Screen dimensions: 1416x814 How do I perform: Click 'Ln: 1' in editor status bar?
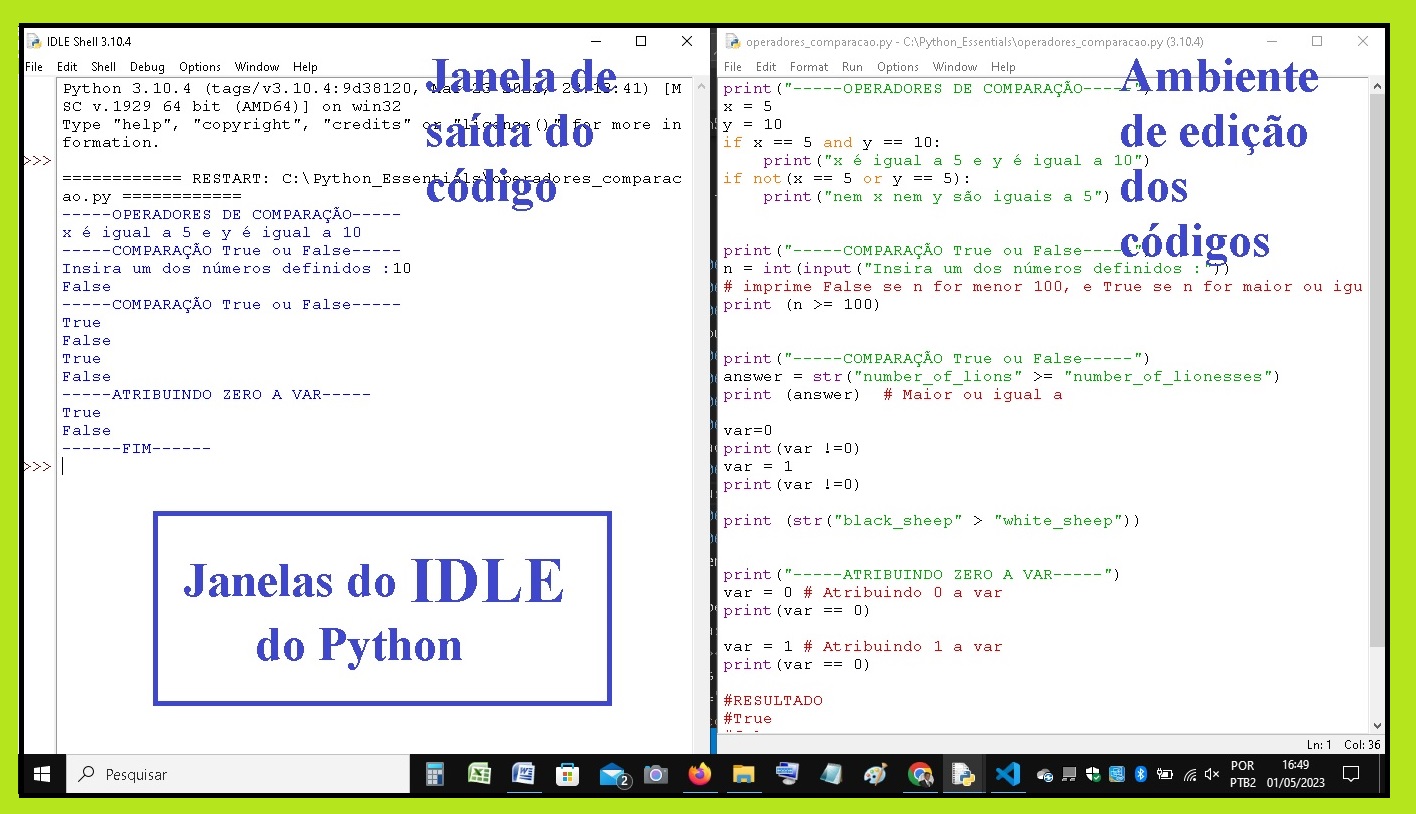coord(1318,744)
